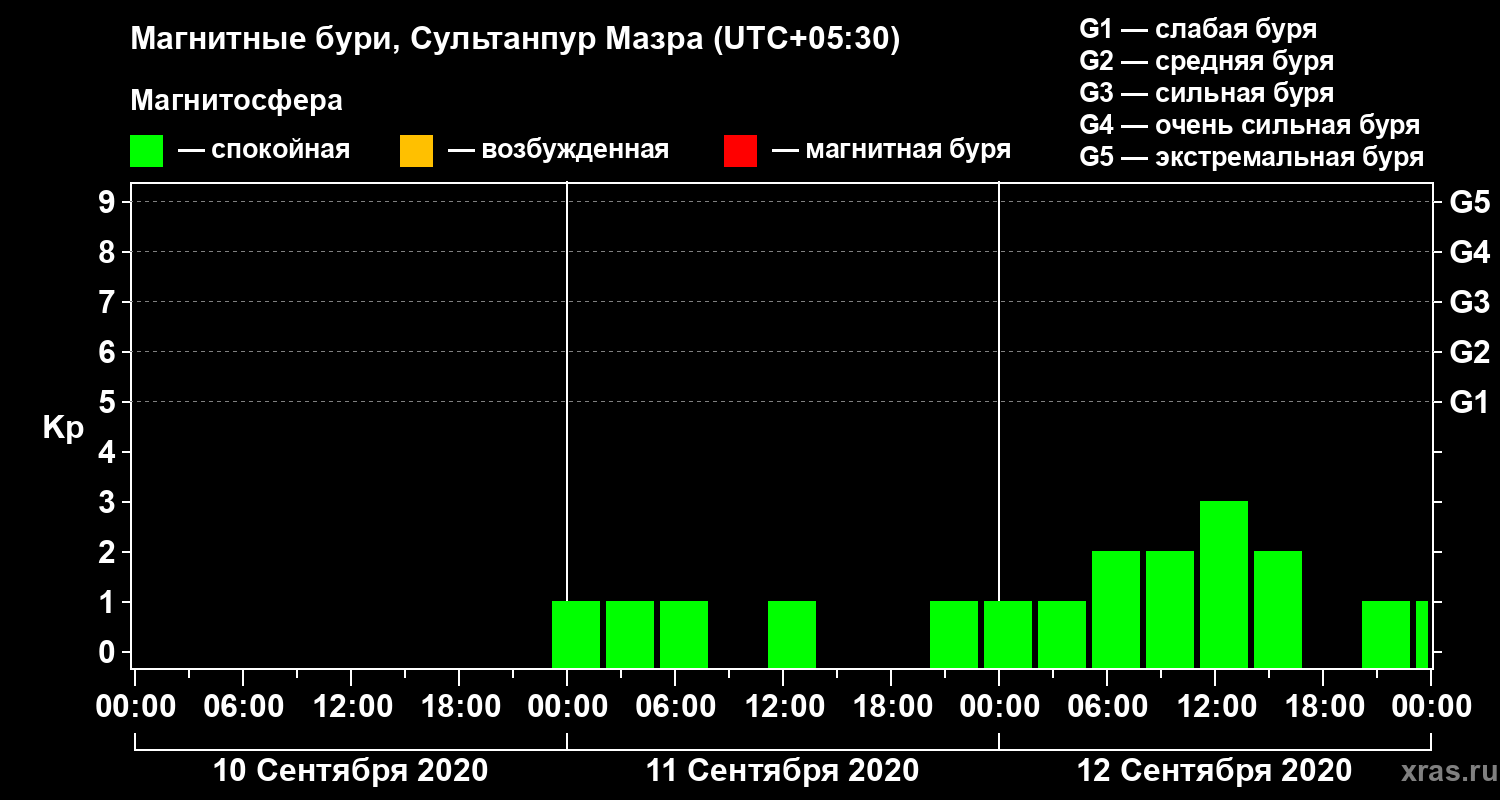Click the last partial green bar on 12 September
Viewport: 1500px width, 800px height.
point(1422,634)
